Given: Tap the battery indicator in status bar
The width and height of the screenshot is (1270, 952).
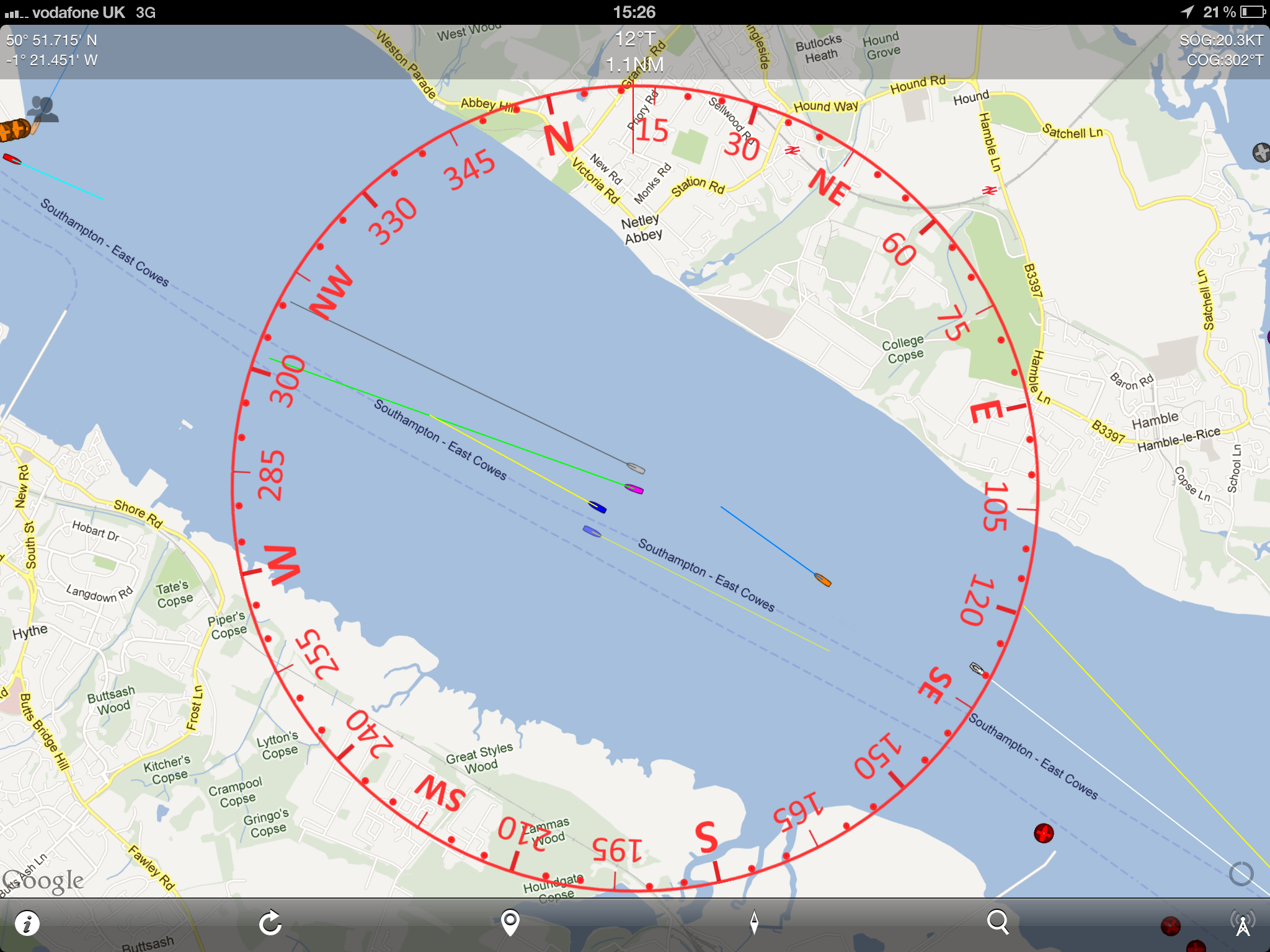Looking at the screenshot, I should pyautogui.click(x=1252, y=12).
